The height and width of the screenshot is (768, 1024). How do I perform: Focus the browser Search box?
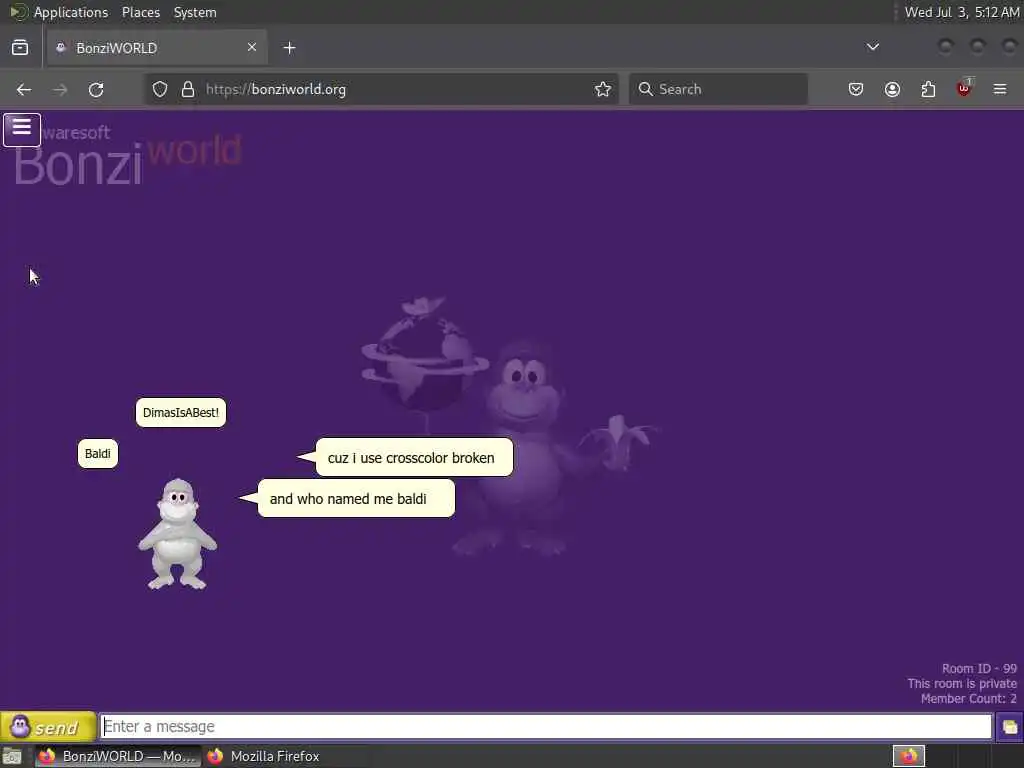[718, 89]
